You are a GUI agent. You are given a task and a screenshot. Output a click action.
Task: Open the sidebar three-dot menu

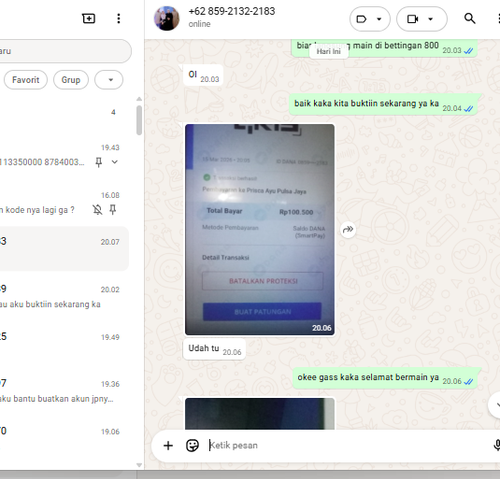[x=118, y=18]
